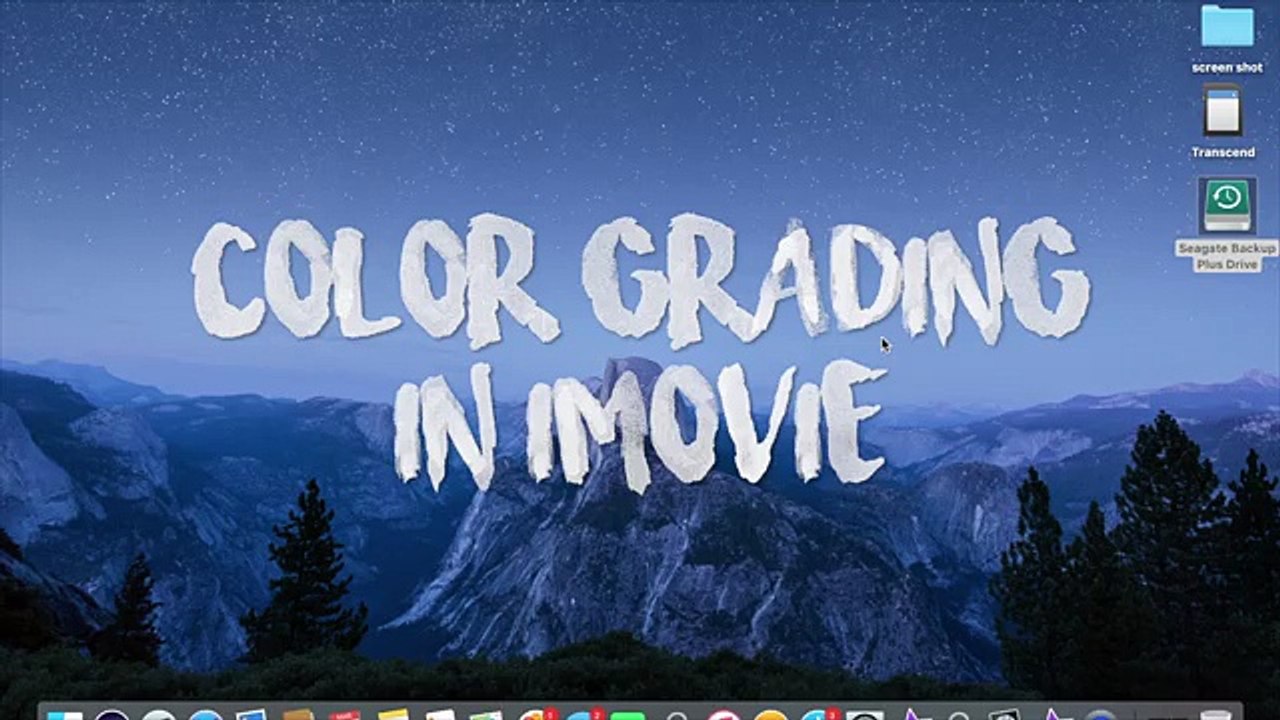1280x720 pixels.
Task: Select the Seagate Backup Plus Drive icon
Action: tap(1227, 206)
